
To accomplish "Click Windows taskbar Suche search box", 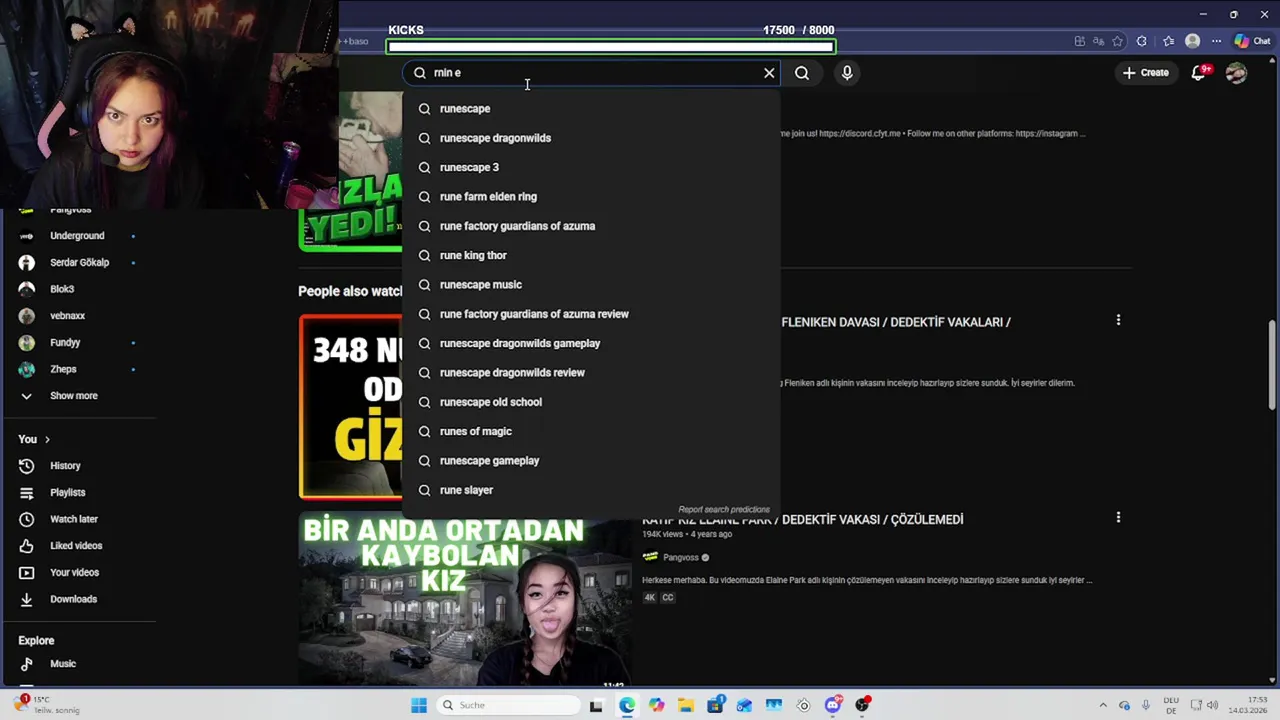I will click(x=508, y=705).
